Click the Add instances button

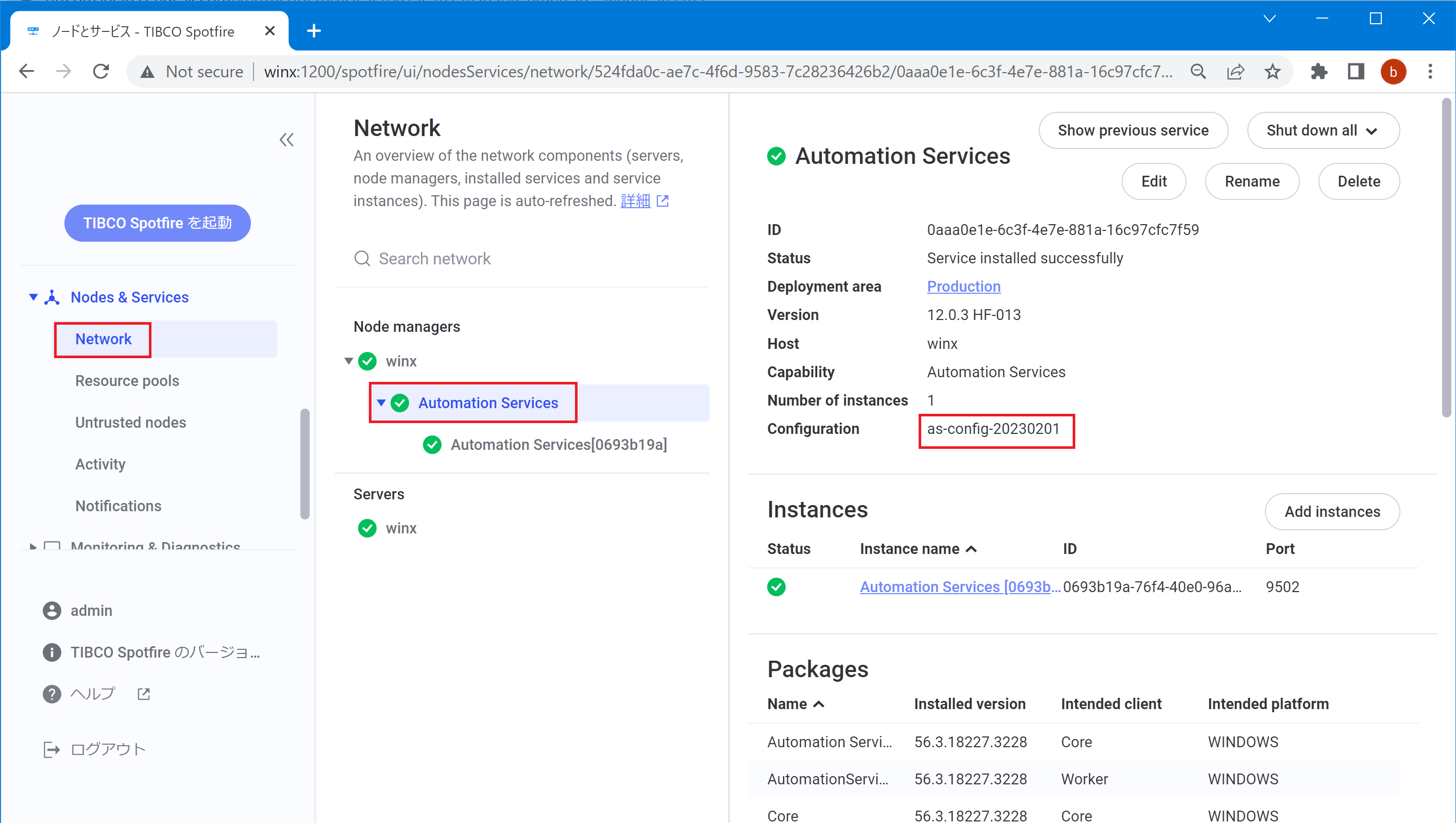(x=1332, y=512)
